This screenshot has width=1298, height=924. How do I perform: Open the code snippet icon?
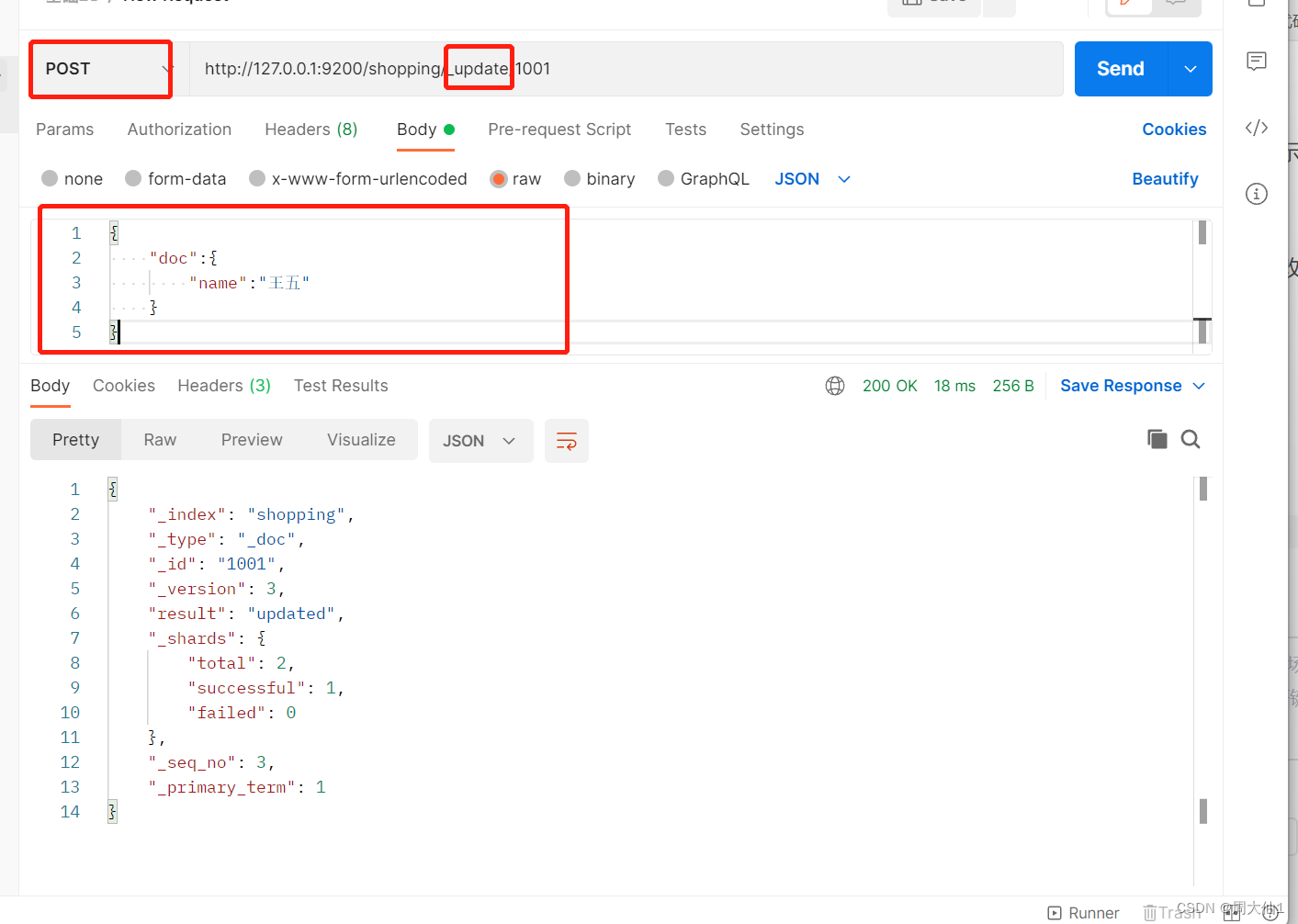(1257, 128)
